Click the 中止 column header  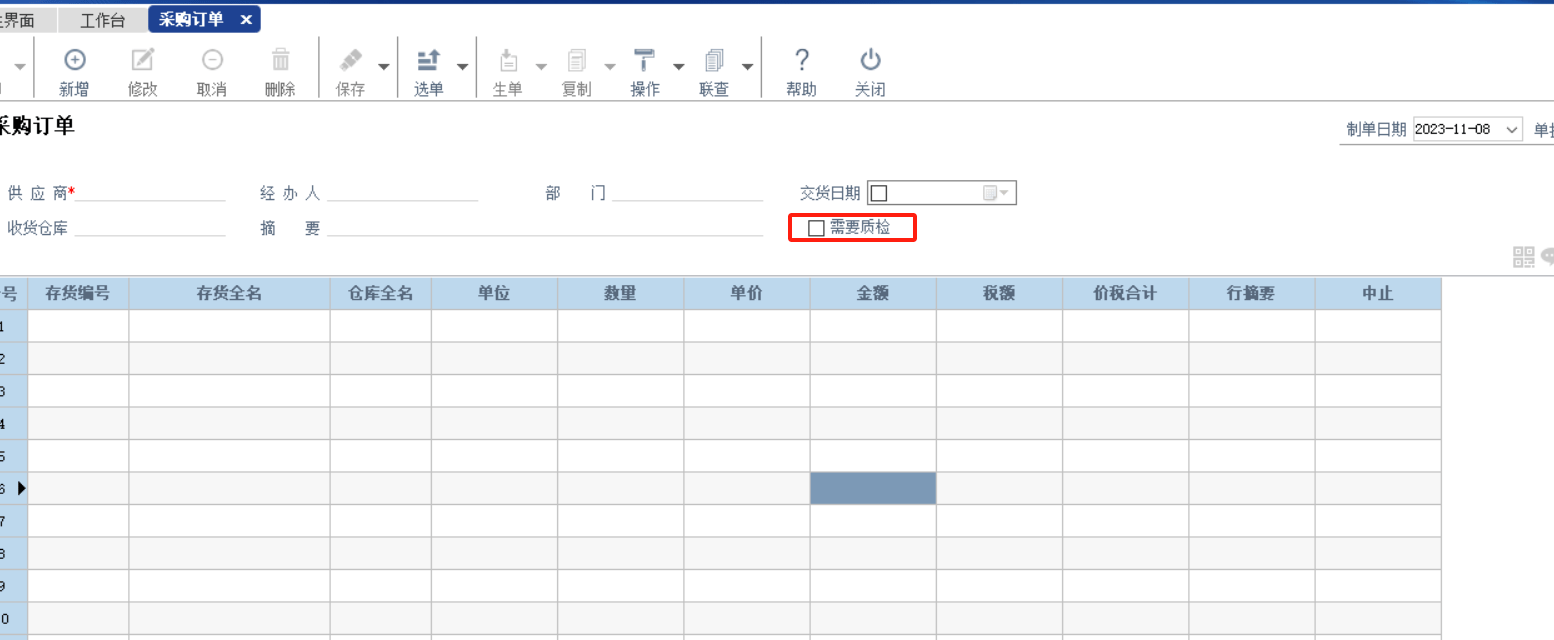tap(1378, 294)
